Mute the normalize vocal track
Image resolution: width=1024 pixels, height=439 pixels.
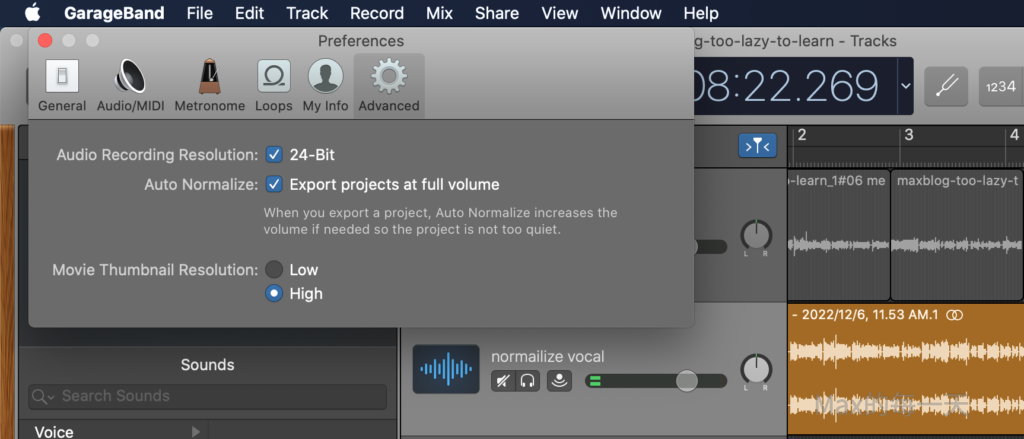pyautogui.click(x=502, y=380)
